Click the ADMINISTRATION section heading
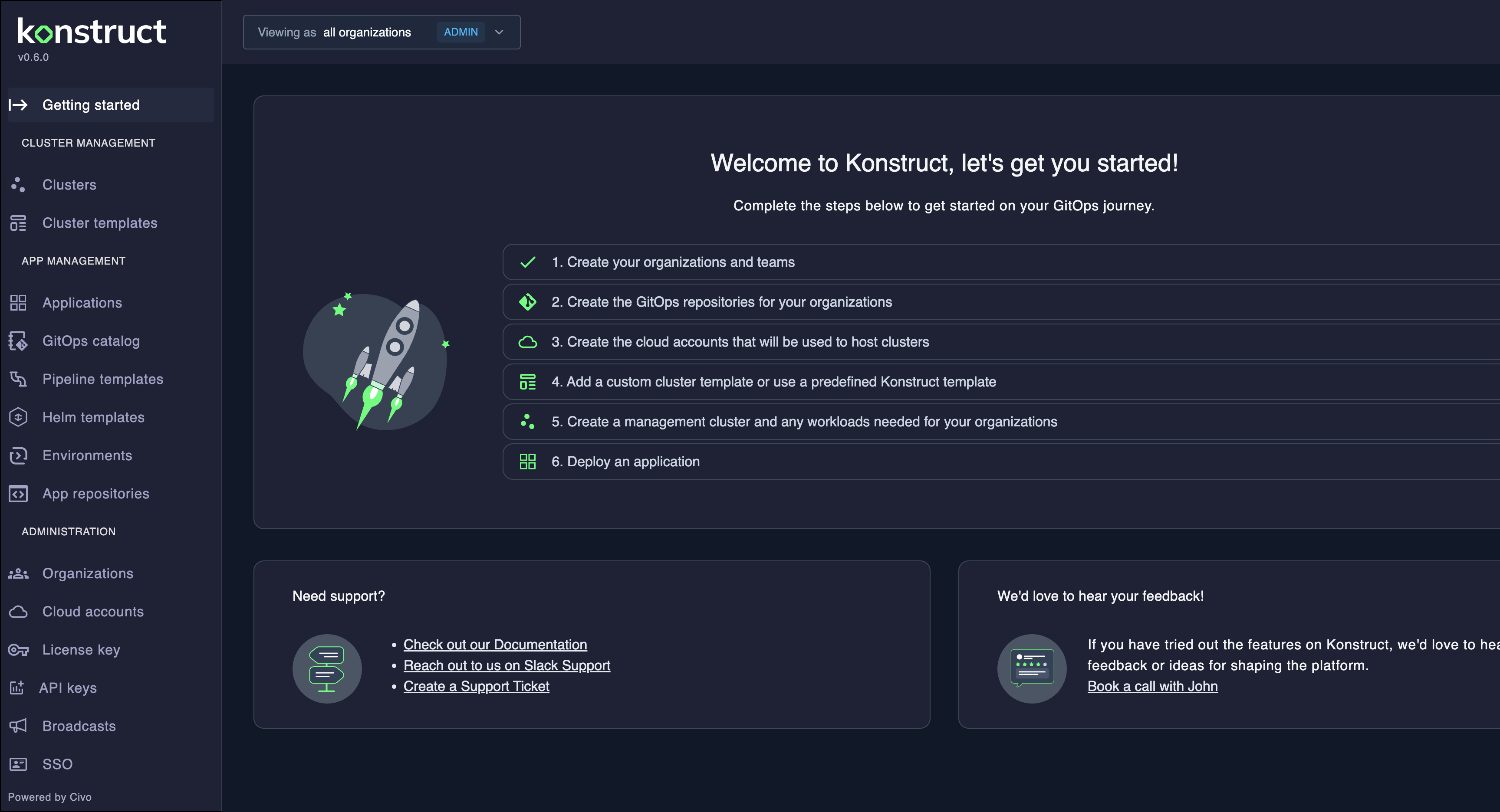This screenshot has height=812, width=1500. (x=69, y=531)
